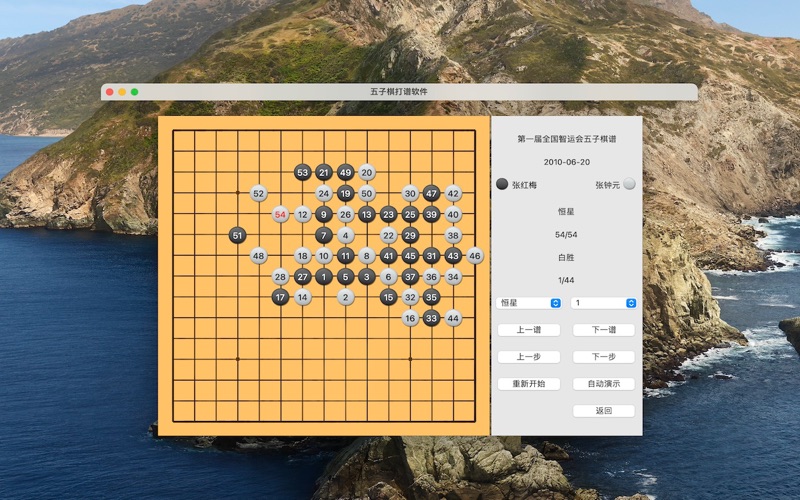Click black stone number 19
Screen dimensions: 800x500
point(345,193)
